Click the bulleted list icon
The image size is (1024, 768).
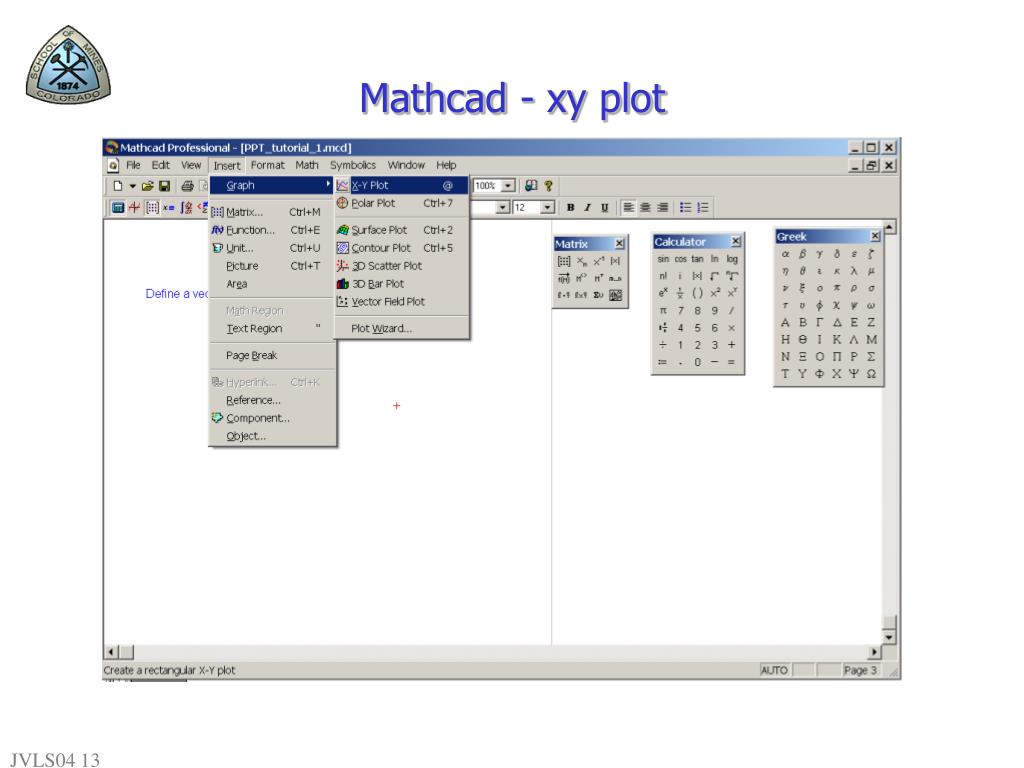coord(685,207)
